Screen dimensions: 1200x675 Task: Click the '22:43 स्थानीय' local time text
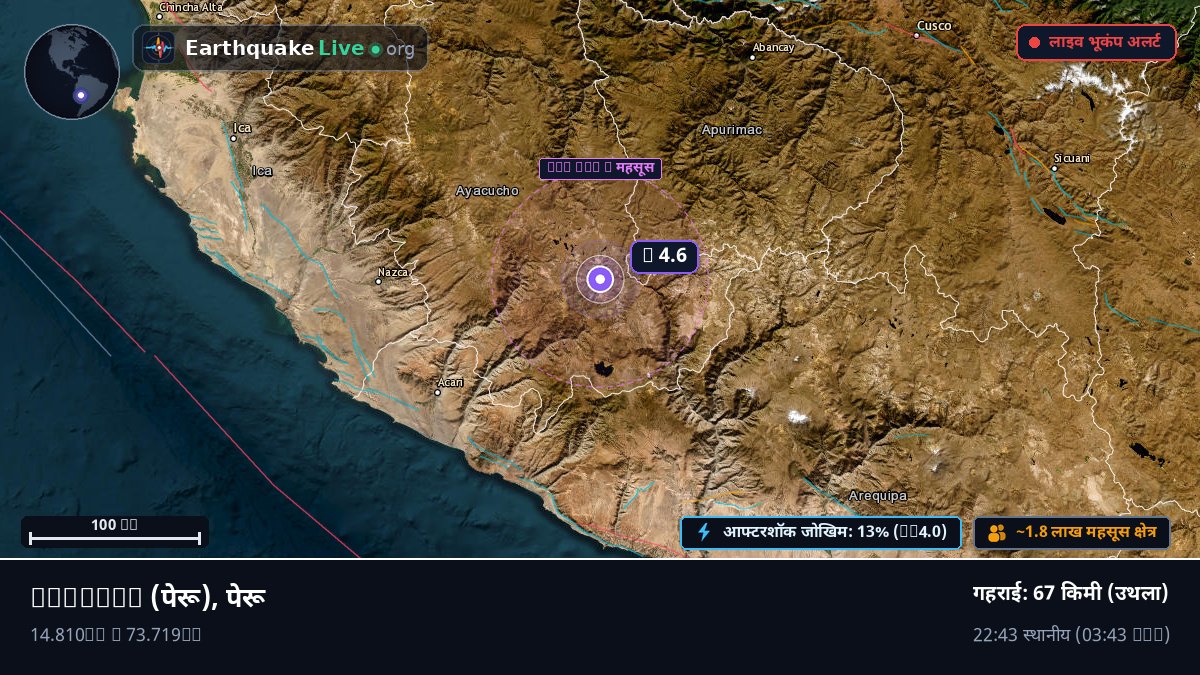[1022, 635]
